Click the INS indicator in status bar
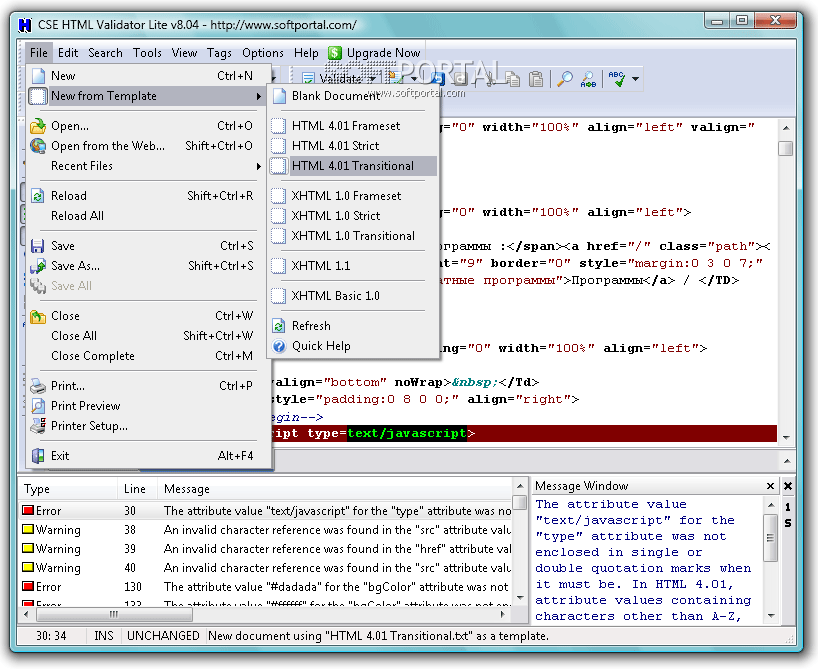Viewport: 818px width, 669px height. click(x=103, y=636)
